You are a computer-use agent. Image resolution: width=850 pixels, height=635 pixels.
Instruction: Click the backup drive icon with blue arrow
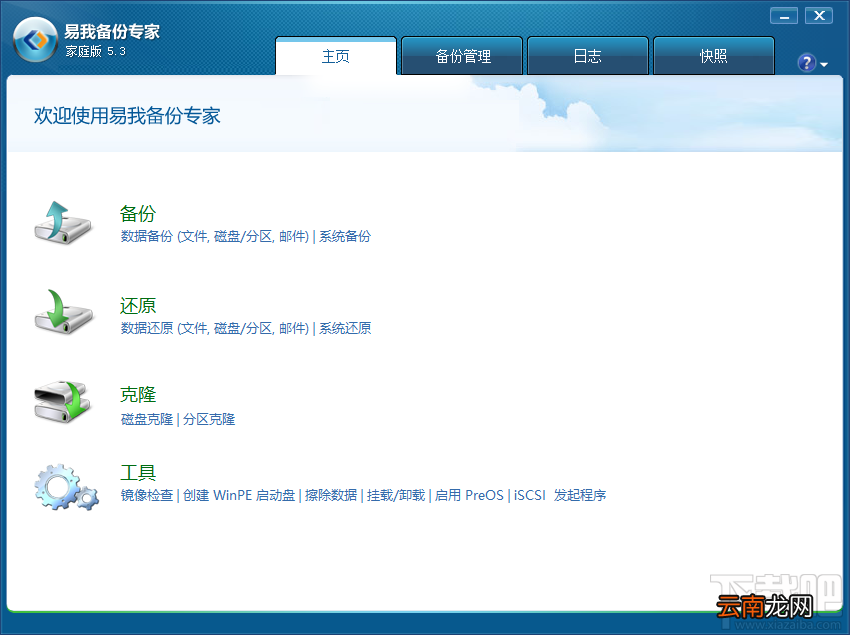[63, 223]
